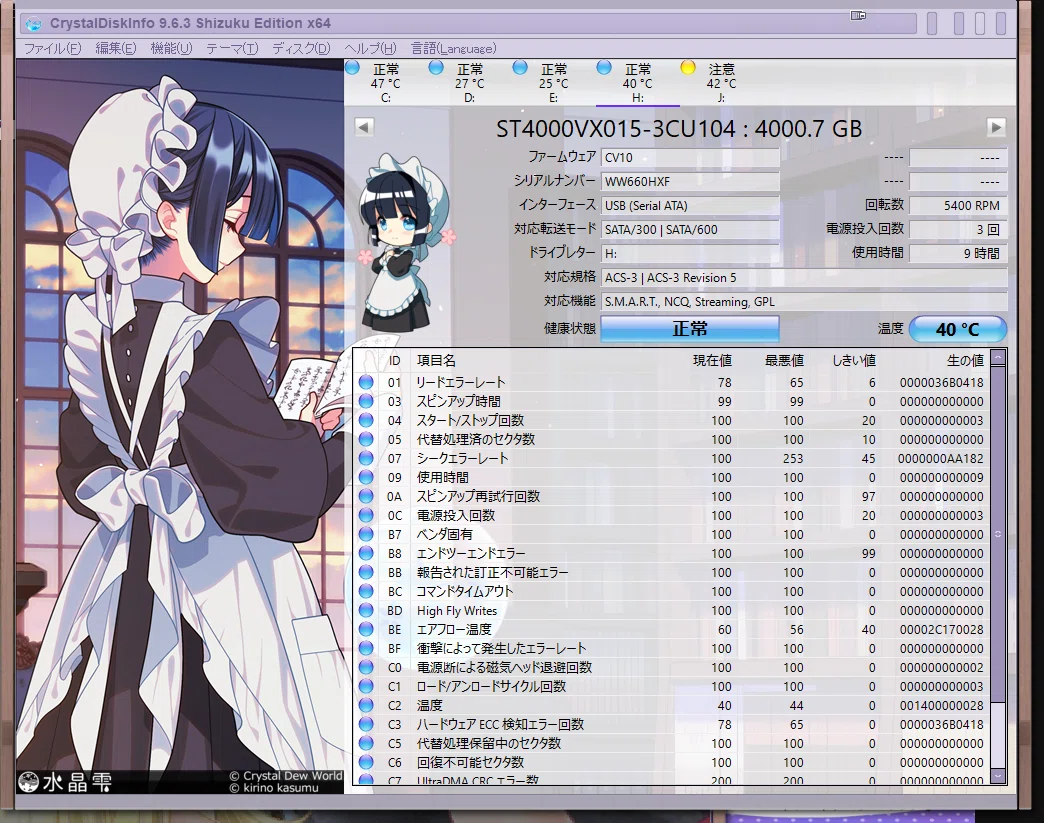
Task: Select the 04 スタート/ストップ回数 row
Action: 671,420
